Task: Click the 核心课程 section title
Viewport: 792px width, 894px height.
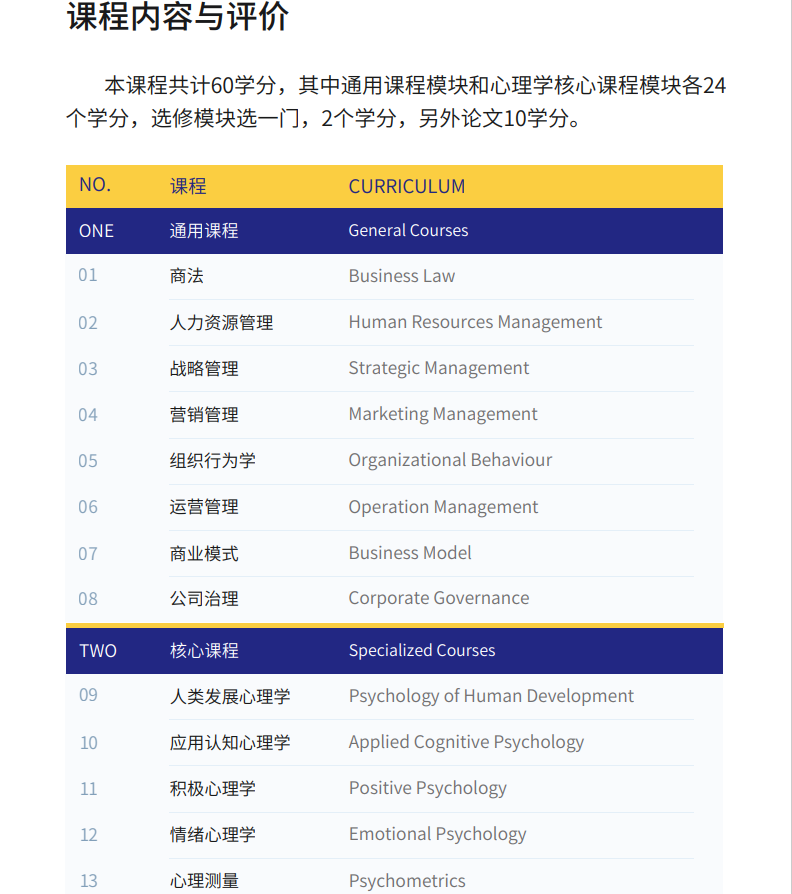Action: [x=204, y=651]
